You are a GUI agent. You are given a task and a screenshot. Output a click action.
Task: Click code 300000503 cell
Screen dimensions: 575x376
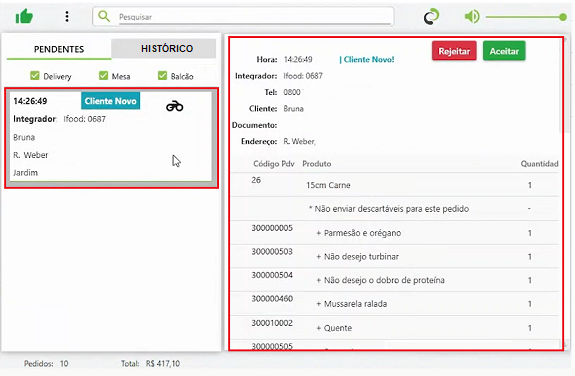pyautogui.click(x=272, y=251)
